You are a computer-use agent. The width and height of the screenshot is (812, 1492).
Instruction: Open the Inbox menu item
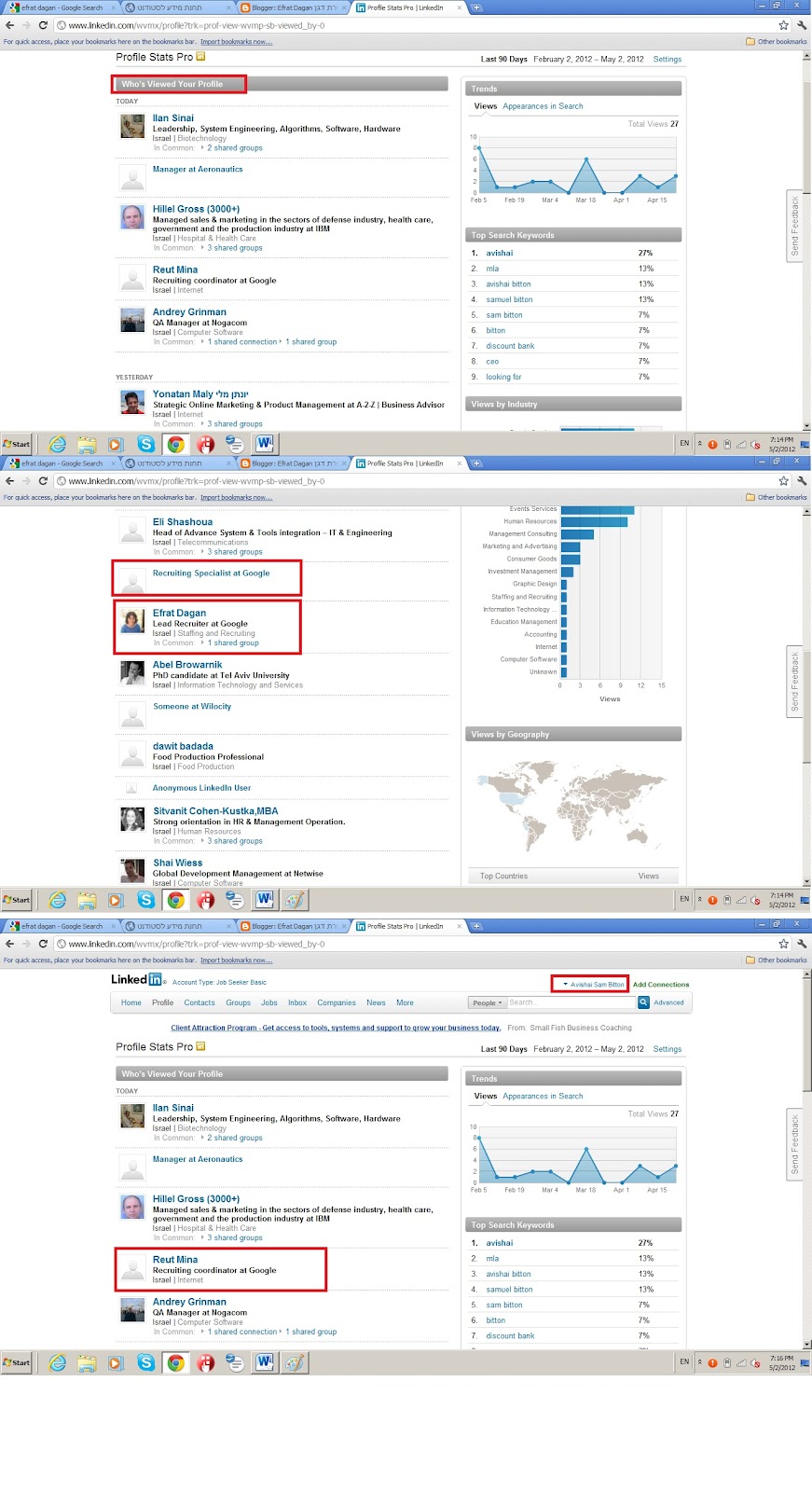point(297,1002)
